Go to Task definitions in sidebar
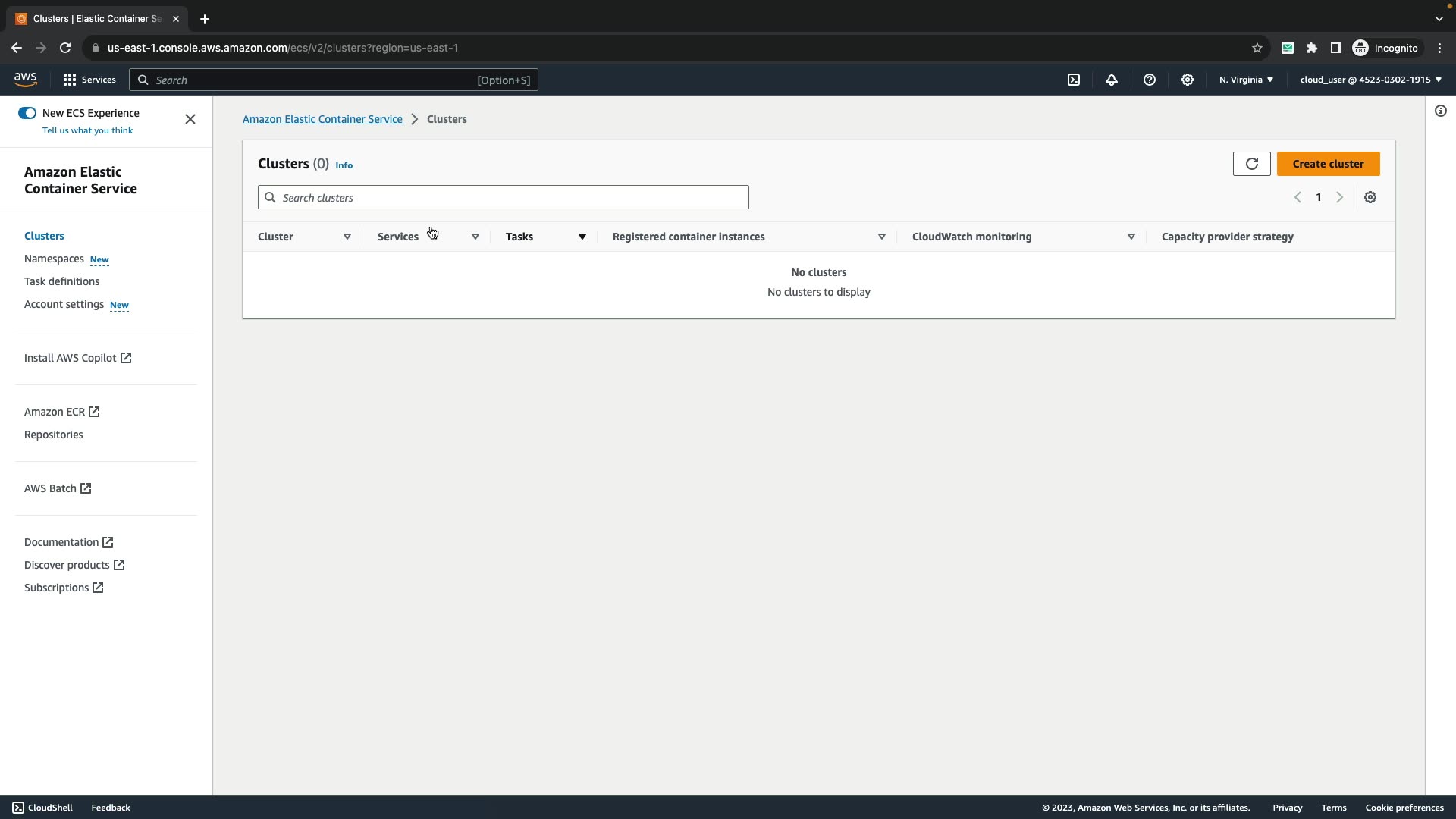 (61, 281)
